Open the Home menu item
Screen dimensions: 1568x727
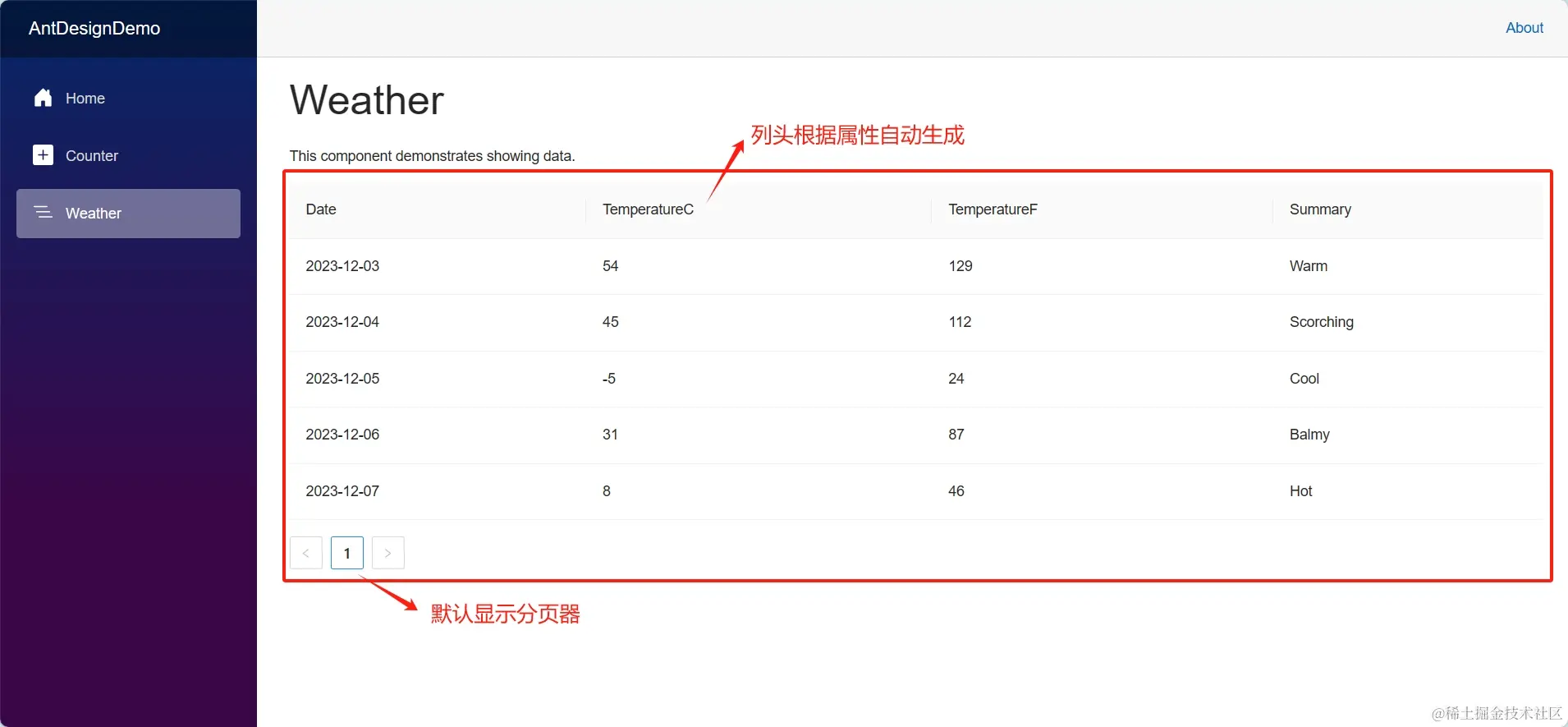pyautogui.click(x=128, y=99)
